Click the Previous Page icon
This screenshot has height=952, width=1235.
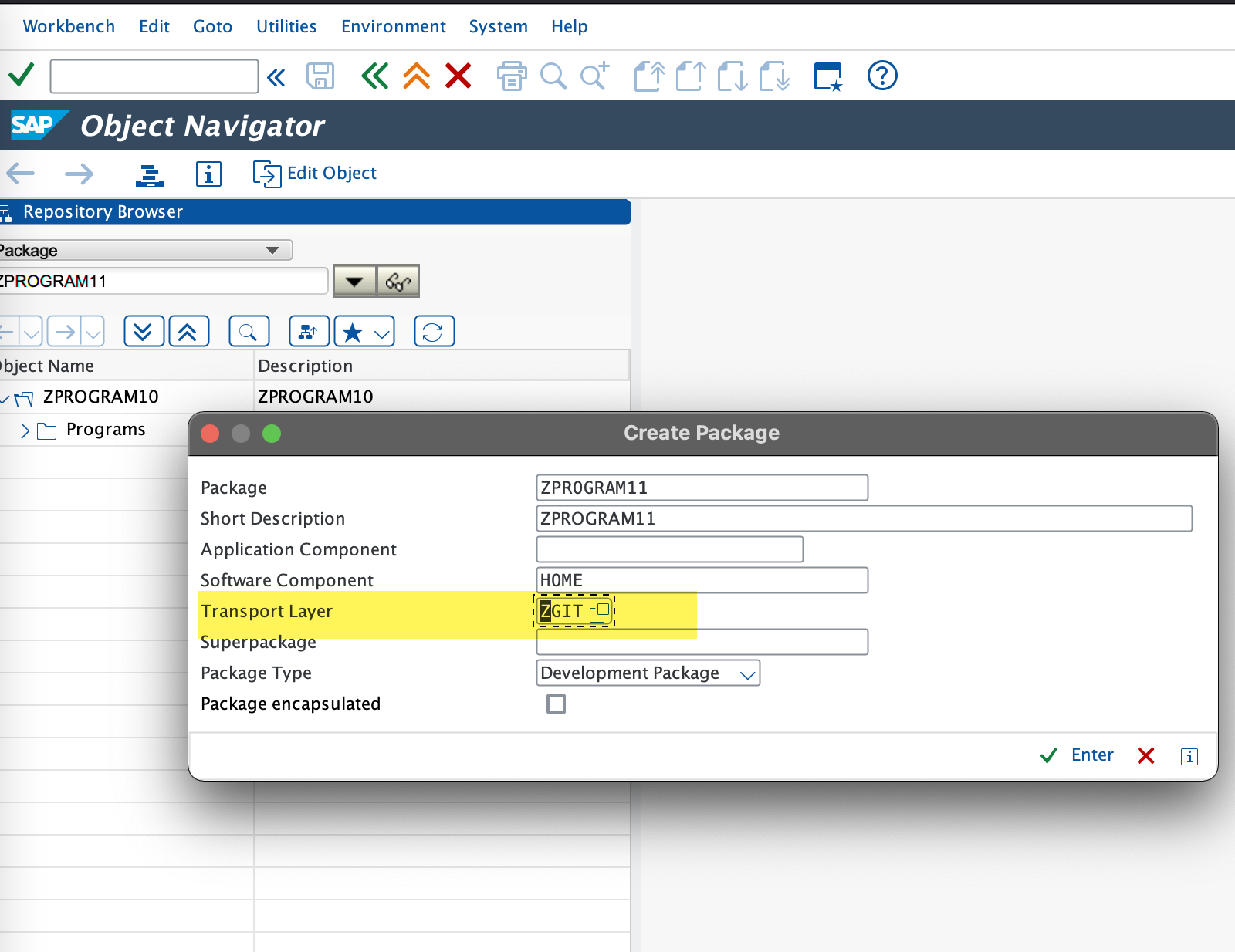pos(691,76)
